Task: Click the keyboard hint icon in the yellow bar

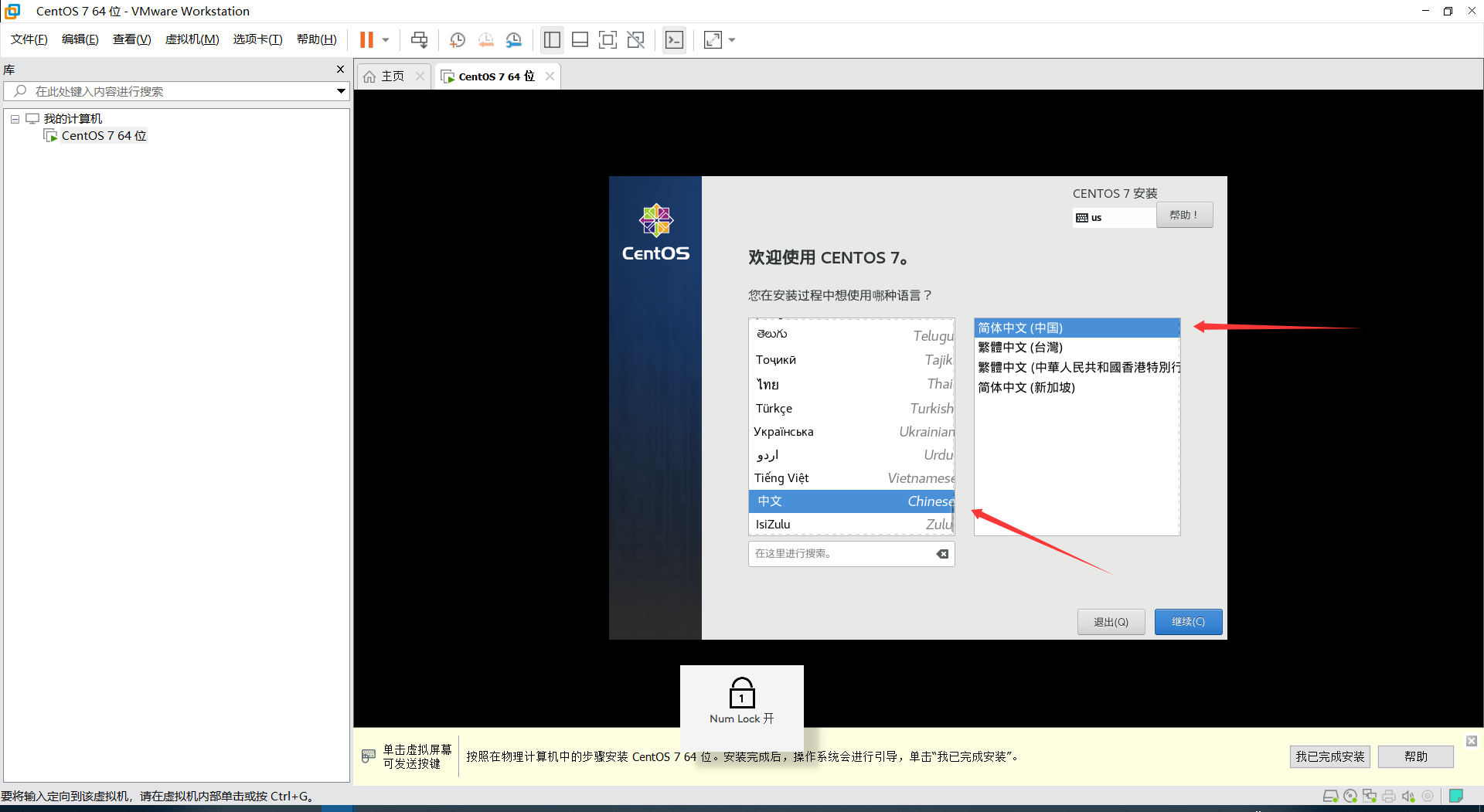Action: [x=369, y=756]
